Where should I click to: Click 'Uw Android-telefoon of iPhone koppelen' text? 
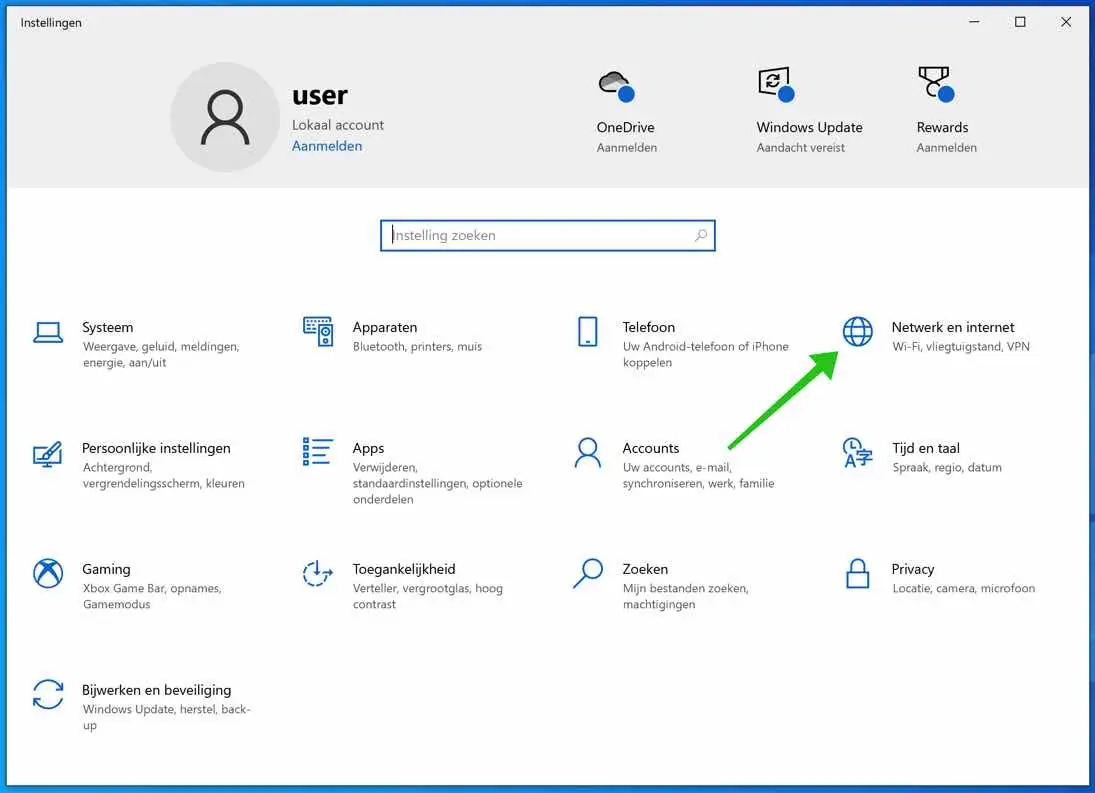[705, 354]
